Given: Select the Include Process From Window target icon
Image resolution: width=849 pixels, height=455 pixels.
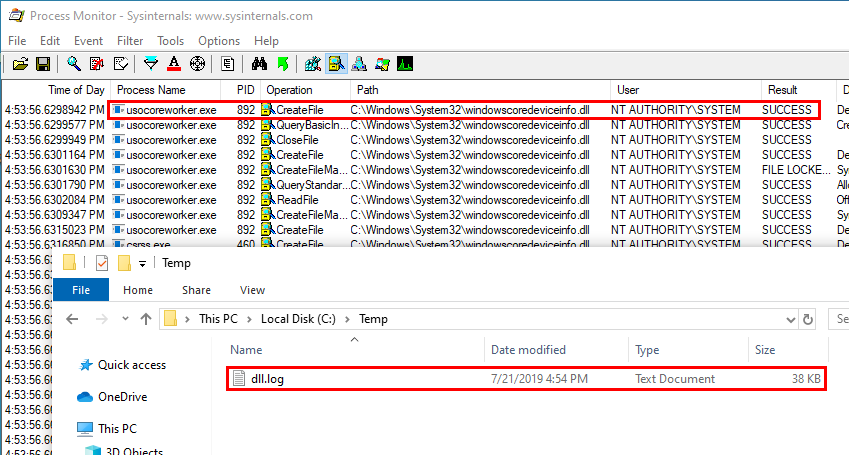Looking at the screenshot, I should [197, 64].
